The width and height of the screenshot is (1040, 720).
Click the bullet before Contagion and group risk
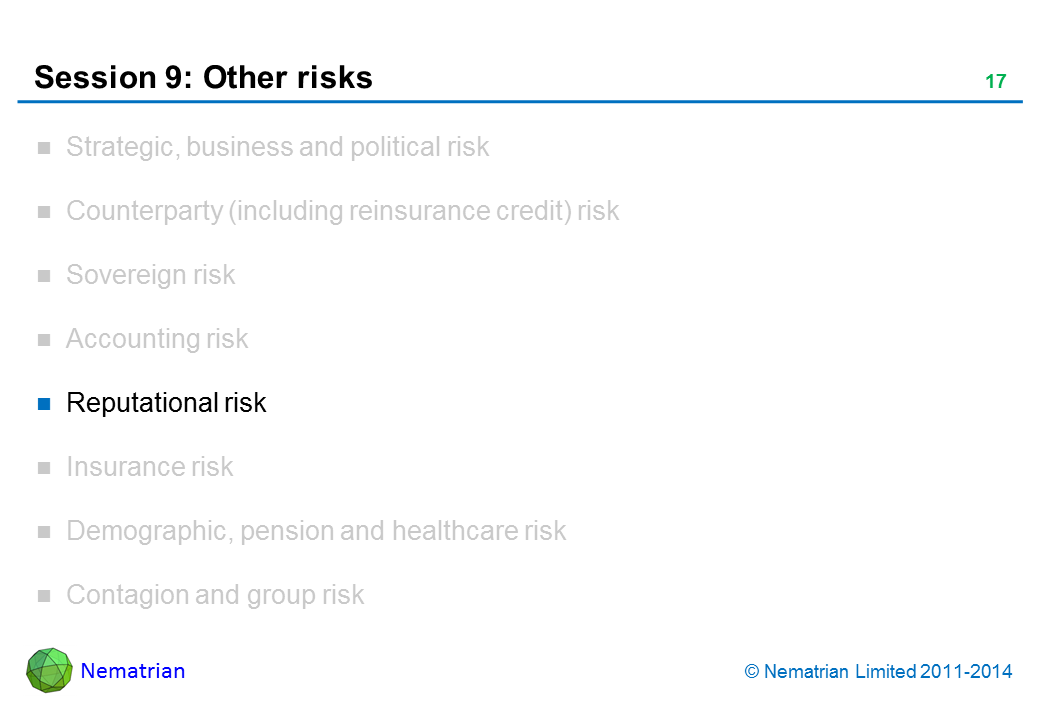coord(44,596)
